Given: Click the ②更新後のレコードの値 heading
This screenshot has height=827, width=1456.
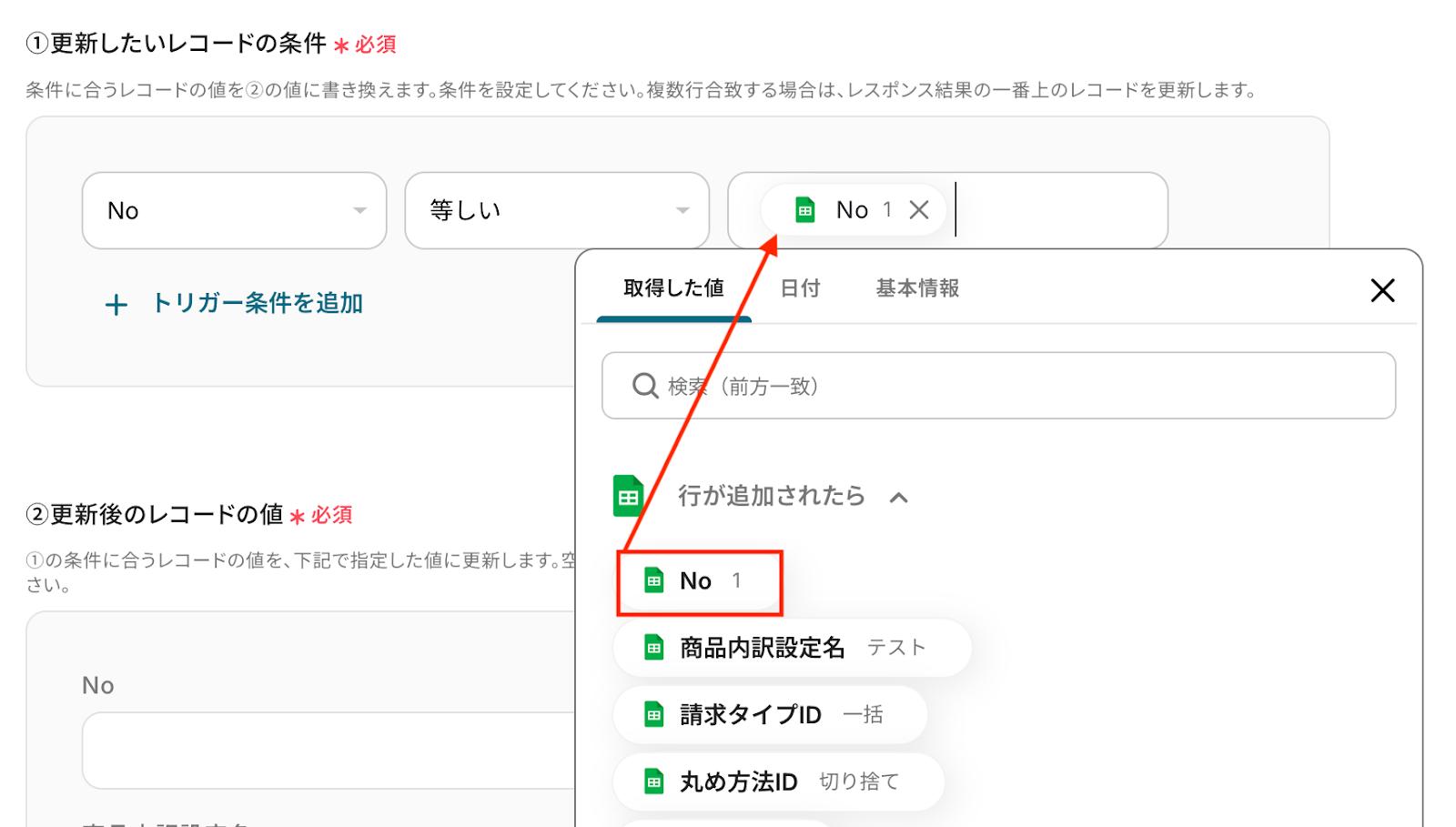Looking at the screenshot, I should click(155, 515).
